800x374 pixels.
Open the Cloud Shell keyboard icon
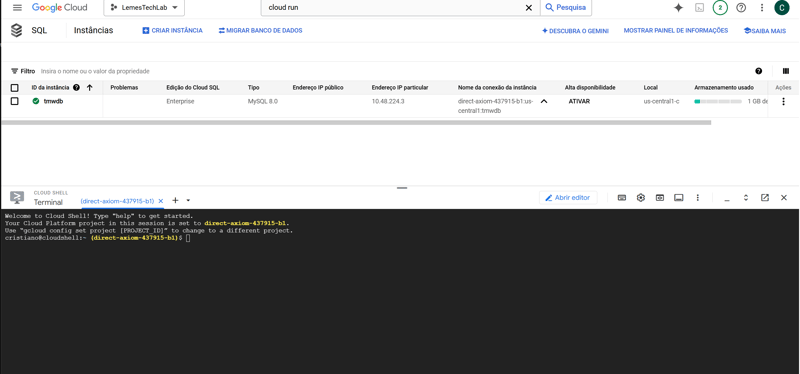pos(622,198)
